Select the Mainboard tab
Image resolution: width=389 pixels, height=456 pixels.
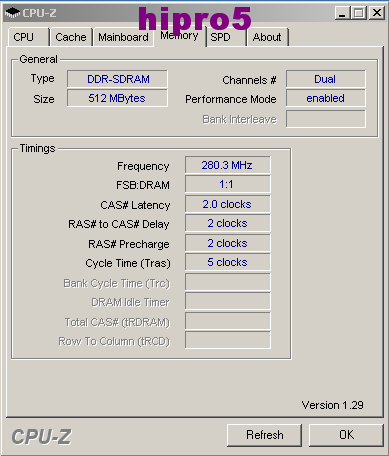pyautogui.click(x=123, y=37)
